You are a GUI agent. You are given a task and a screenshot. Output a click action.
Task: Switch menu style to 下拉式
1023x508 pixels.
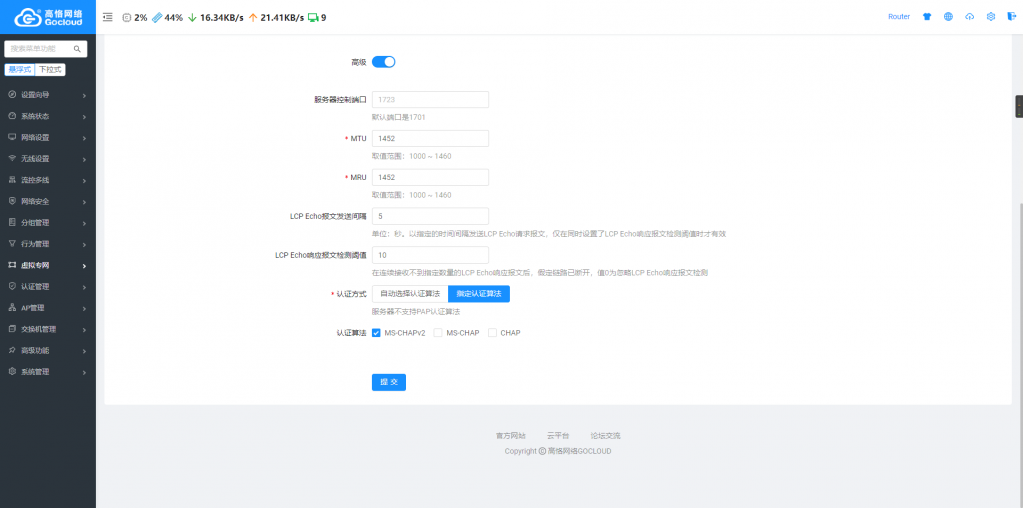tap(50, 70)
